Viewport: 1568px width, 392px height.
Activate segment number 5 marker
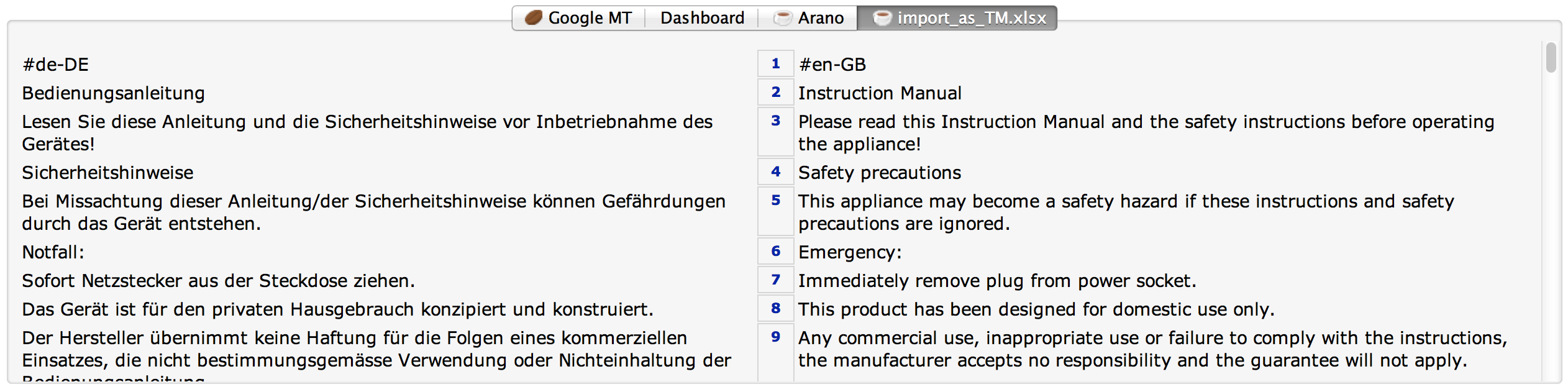click(x=775, y=201)
